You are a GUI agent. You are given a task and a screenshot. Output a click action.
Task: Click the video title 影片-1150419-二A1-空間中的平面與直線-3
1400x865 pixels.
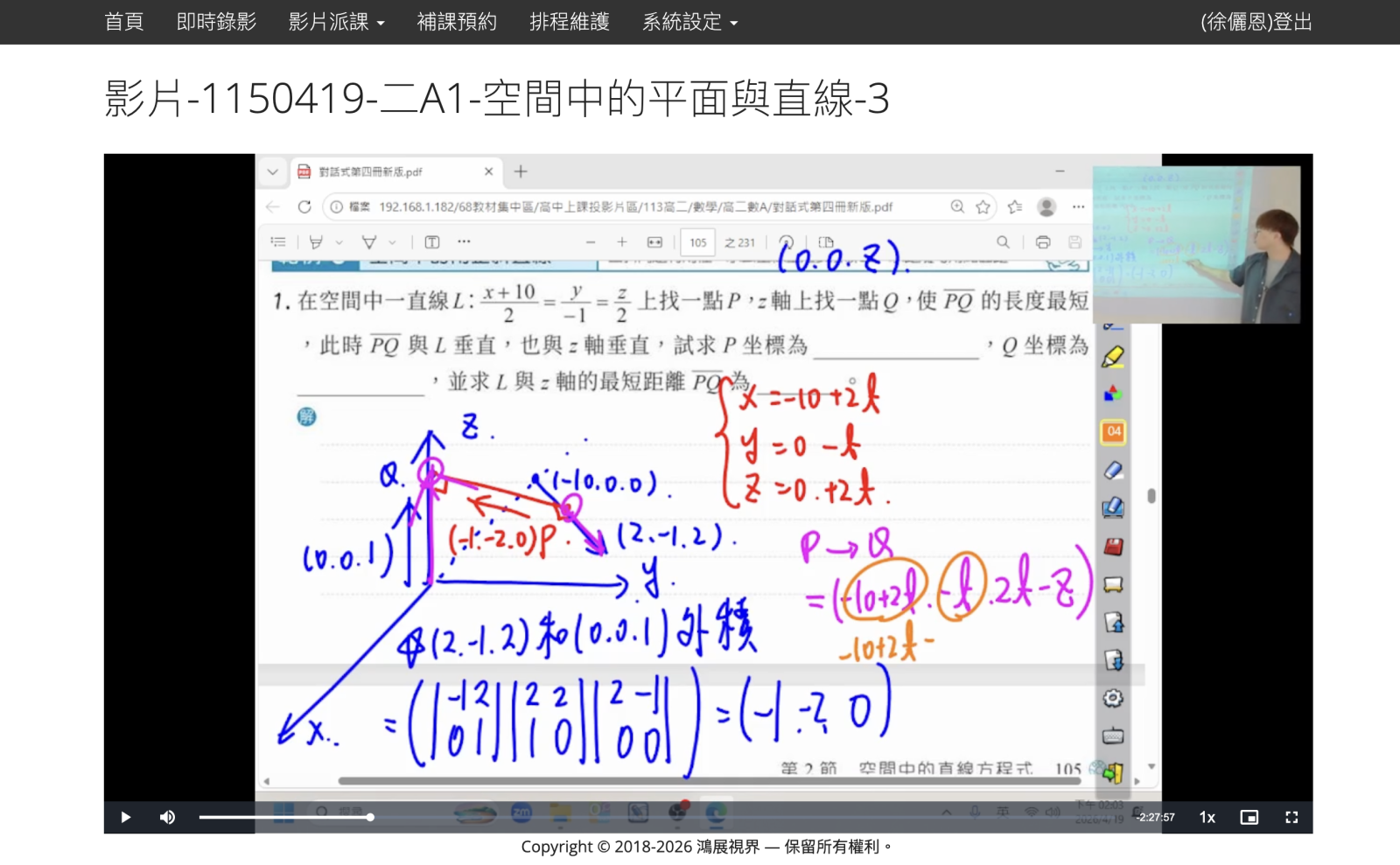pos(497,98)
